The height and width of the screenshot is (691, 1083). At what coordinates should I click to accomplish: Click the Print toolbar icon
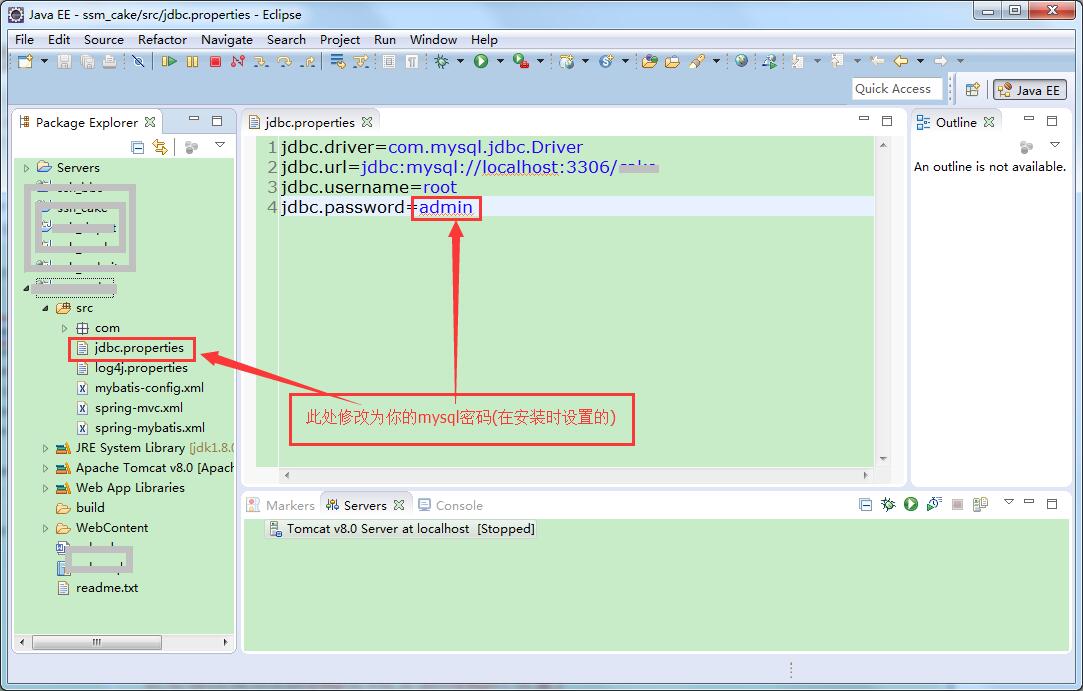click(109, 61)
